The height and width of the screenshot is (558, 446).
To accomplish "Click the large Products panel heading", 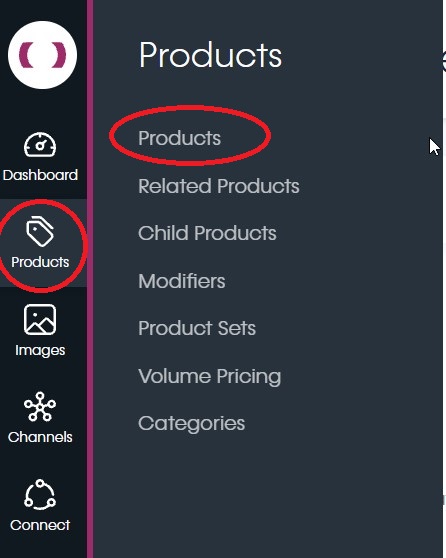I will (210, 55).
